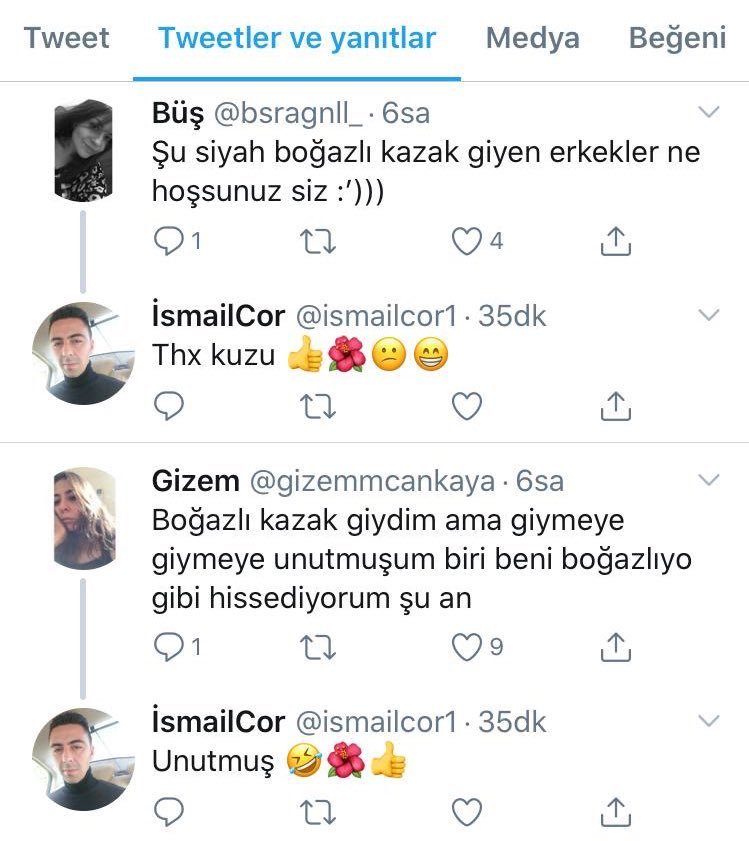Like Büş's tweet with 4 likes
The width and height of the screenshot is (749, 841).
(467, 241)
